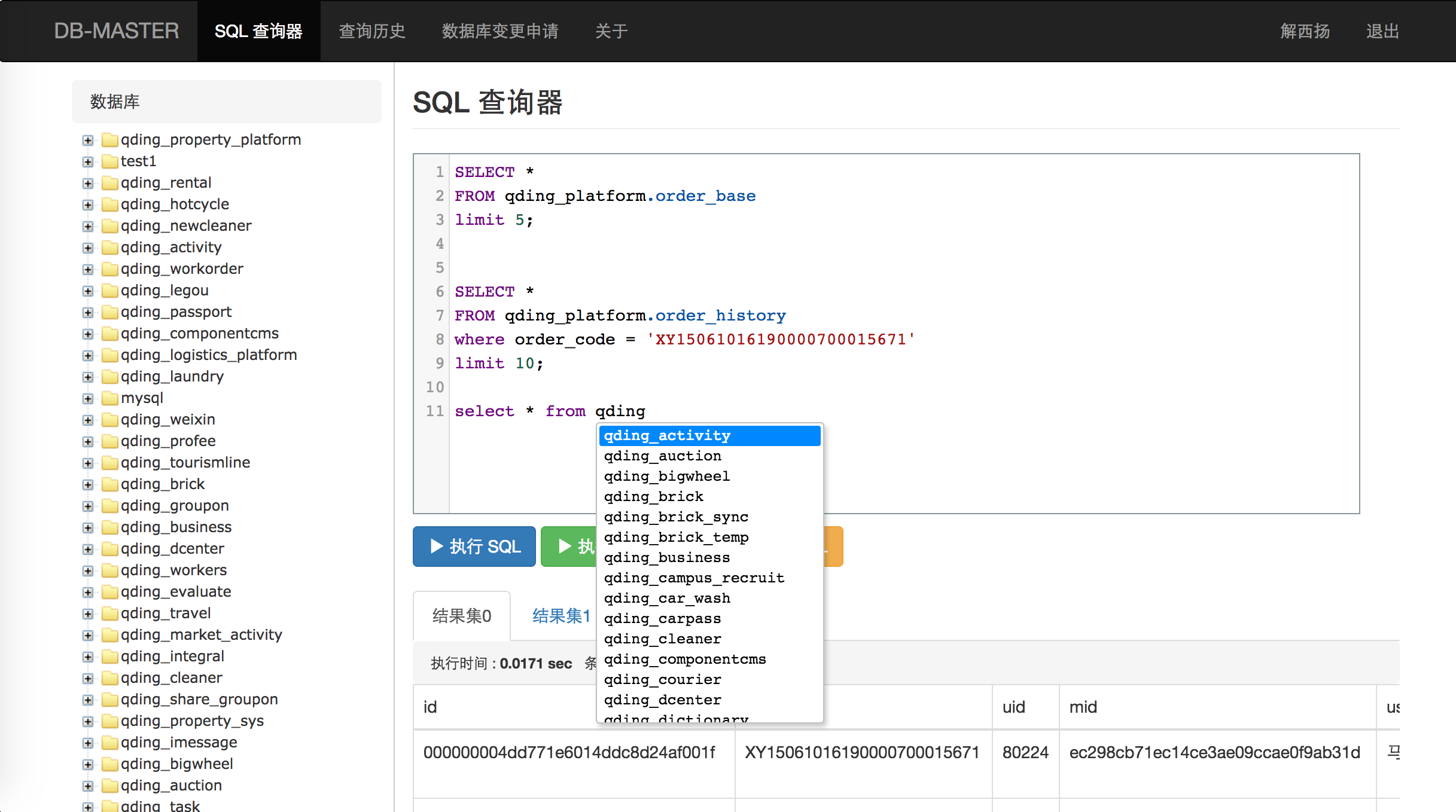Click folder icon next to test1

pos(109,161)
